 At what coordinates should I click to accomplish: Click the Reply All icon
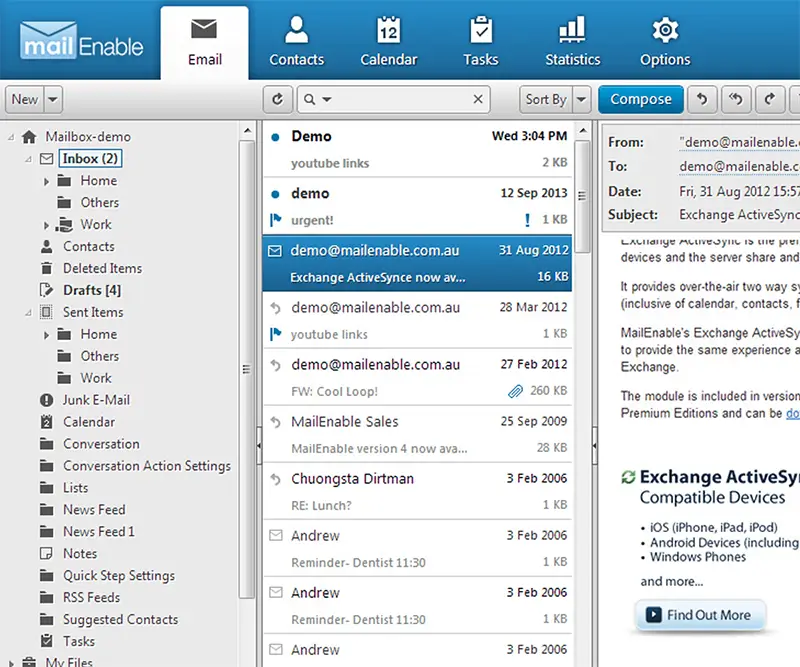tap(736, 99)
